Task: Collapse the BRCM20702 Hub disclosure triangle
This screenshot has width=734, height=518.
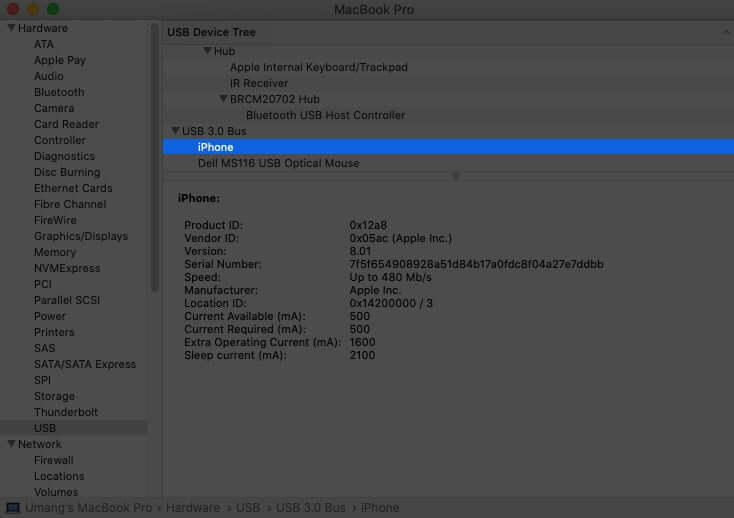Action: pyautogui.click(x=223, y=99)
